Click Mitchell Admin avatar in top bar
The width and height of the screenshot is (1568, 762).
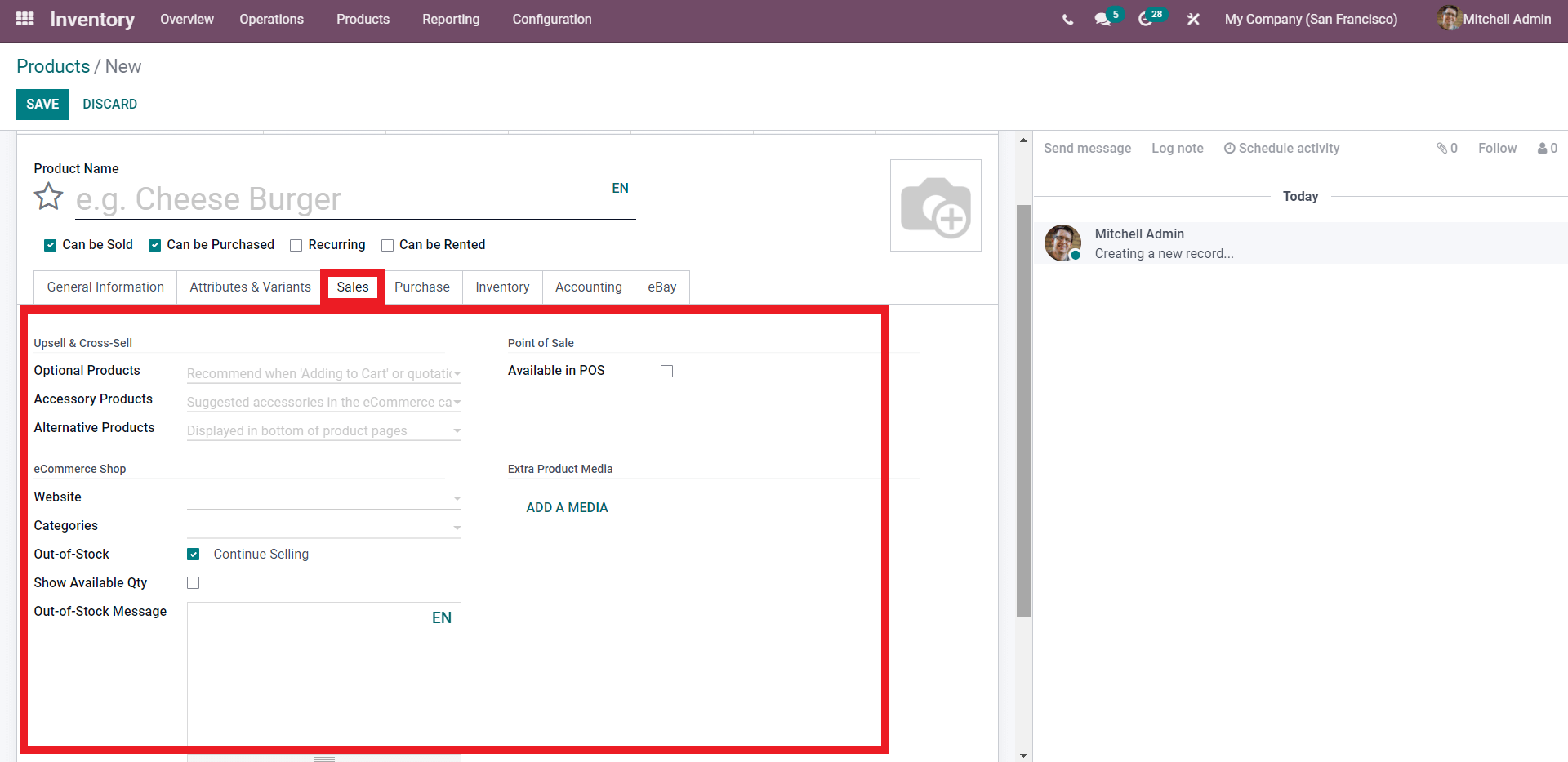tap(1449, 18)
